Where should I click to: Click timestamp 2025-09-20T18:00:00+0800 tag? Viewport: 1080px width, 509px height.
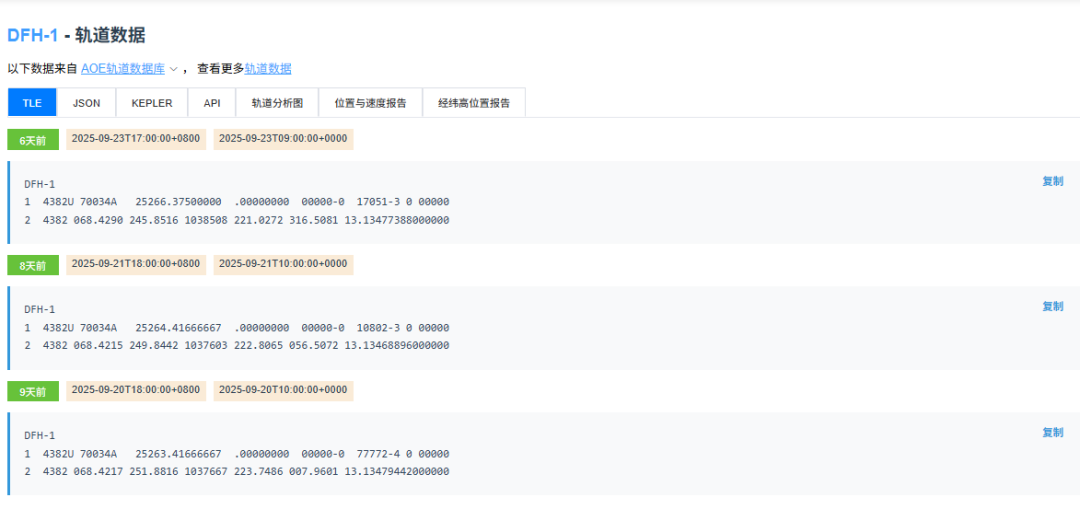coord(136,390)
